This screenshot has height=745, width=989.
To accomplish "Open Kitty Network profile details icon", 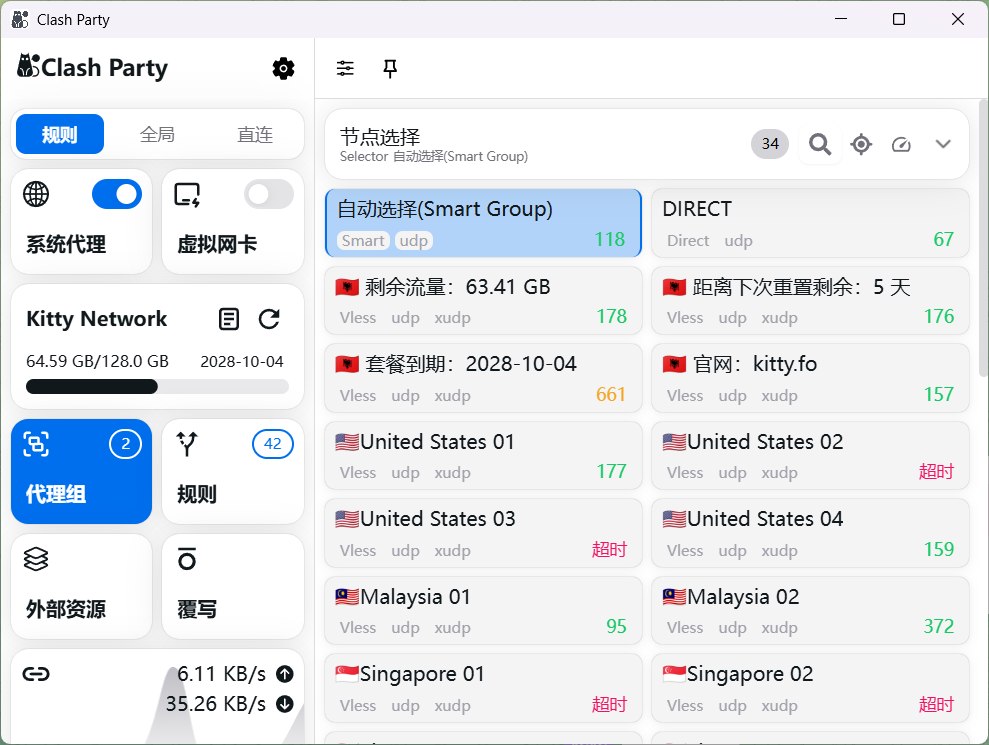I will (x=228, y=319).
